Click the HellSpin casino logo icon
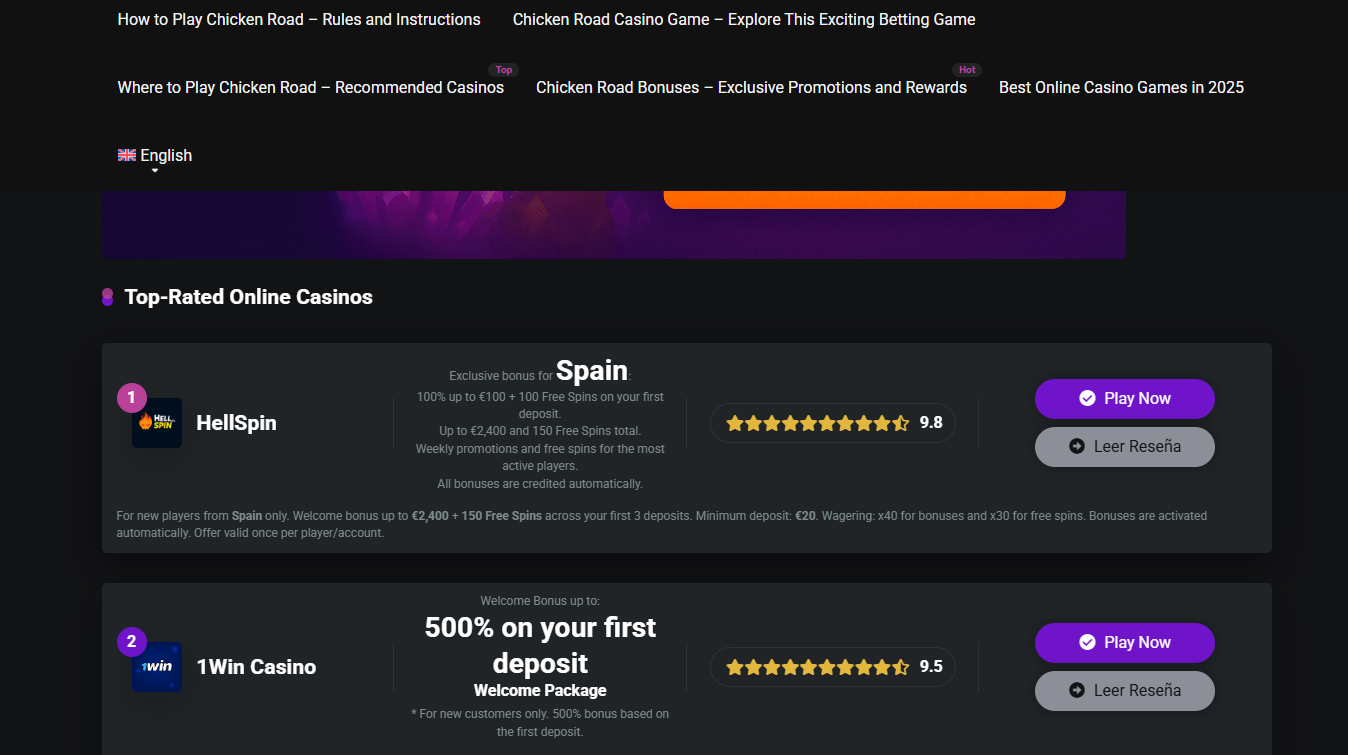Image resolution: width=1348 pixels, height=755 pixels. (157, 423)
